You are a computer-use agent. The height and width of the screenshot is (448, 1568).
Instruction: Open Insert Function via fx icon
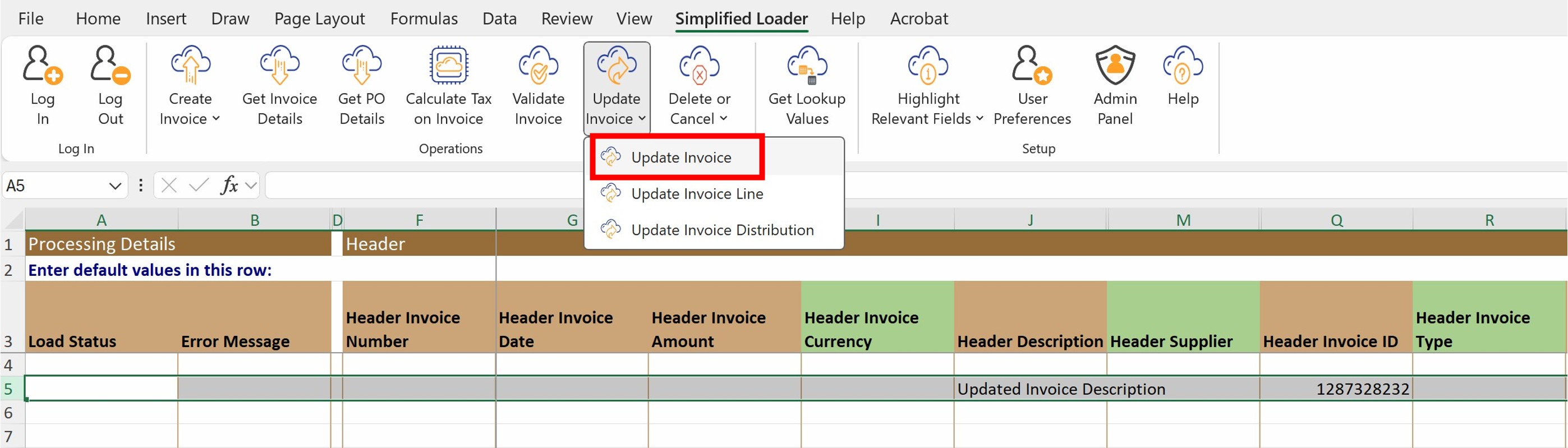tap(229, 185)
